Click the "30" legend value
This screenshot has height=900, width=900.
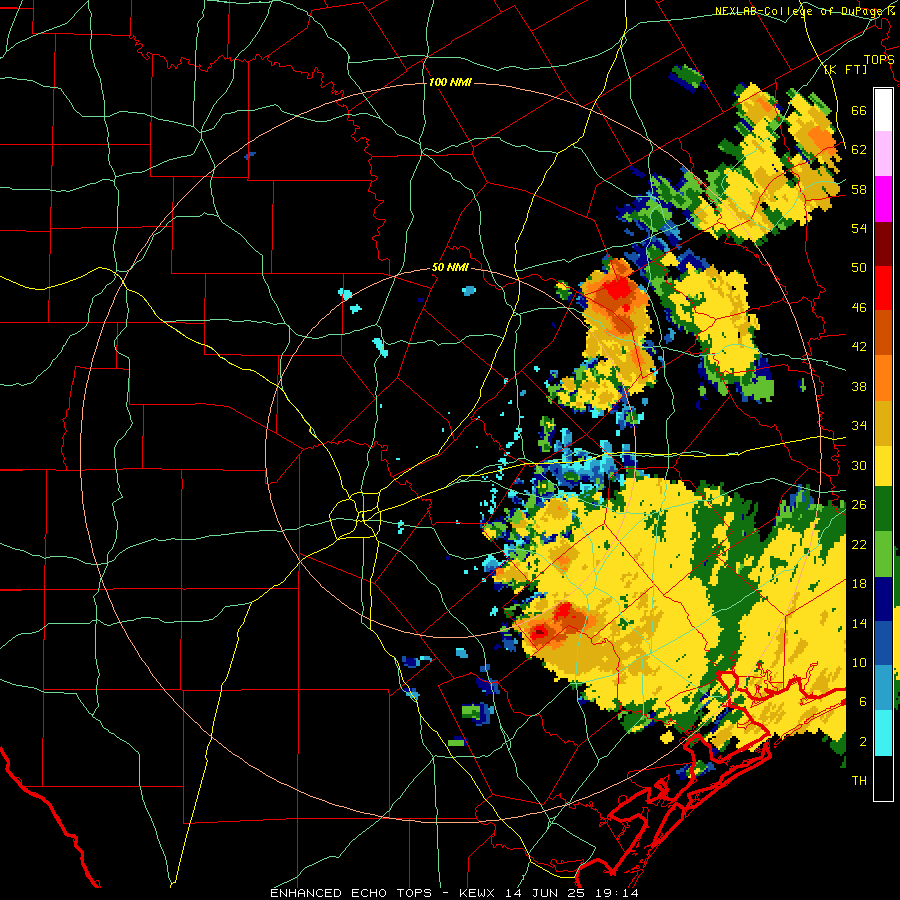(x=859, y=465)
